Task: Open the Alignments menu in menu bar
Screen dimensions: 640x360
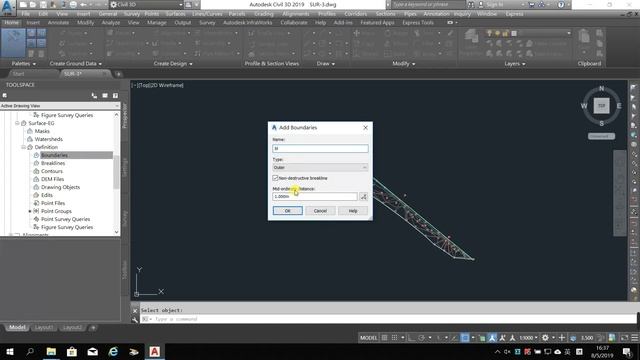Action: [x=296, y=13]
